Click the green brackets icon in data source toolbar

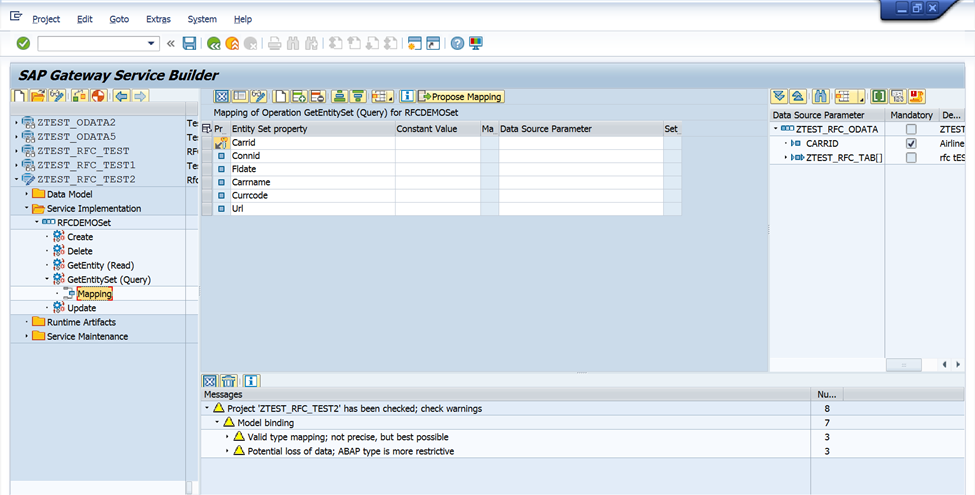pyautogui.click(x=879, y=96)
